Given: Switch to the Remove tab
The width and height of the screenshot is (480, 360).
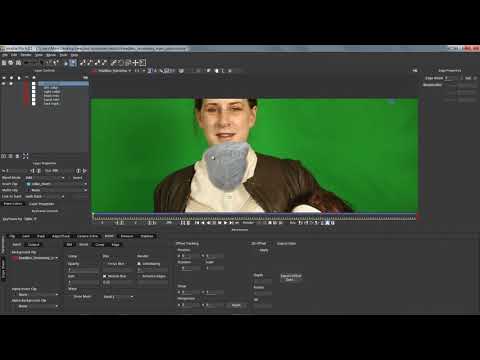Looking at the screenshot, I should pos(127,236).
